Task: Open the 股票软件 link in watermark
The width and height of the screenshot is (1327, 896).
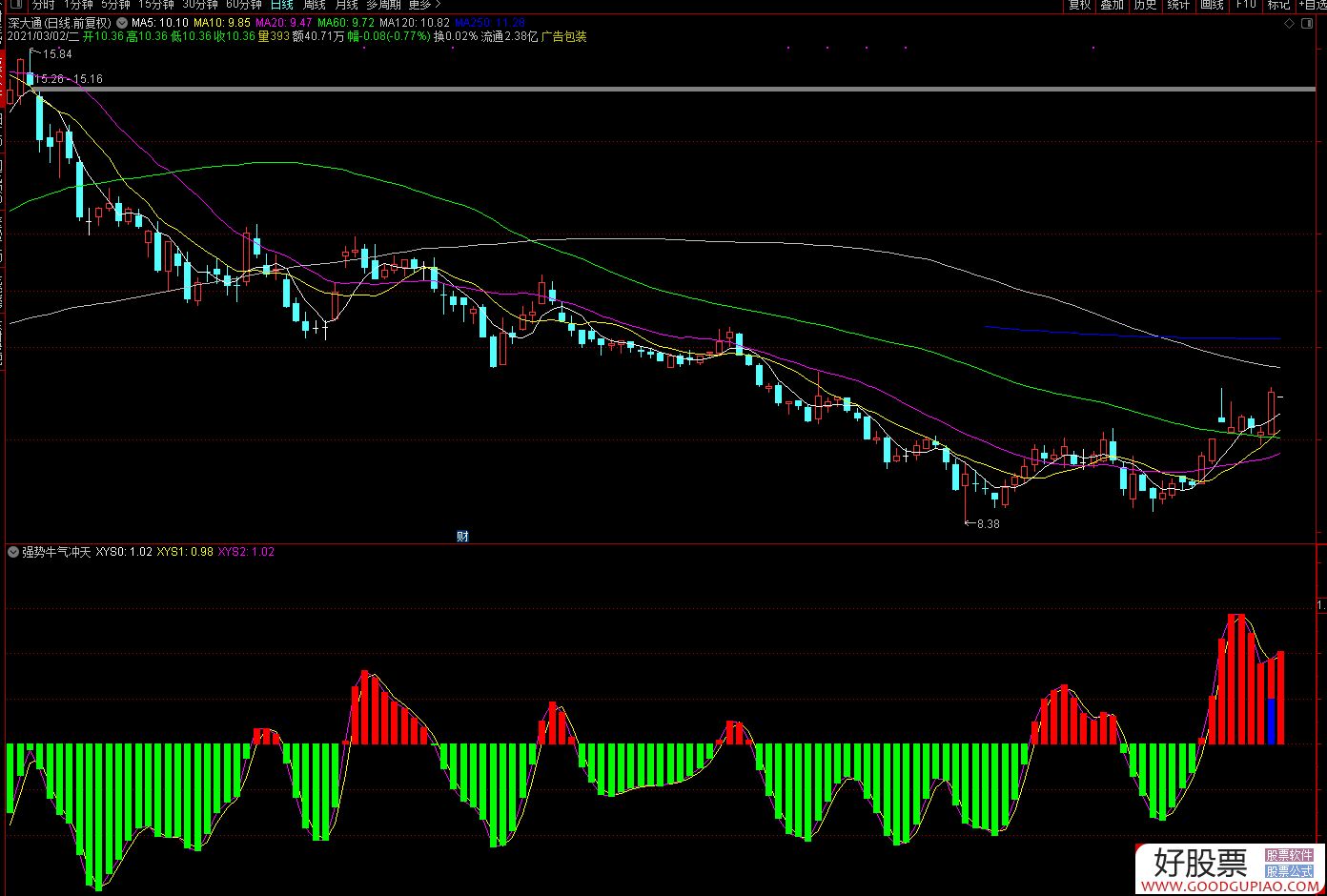Action: [x=1289, y=856]
